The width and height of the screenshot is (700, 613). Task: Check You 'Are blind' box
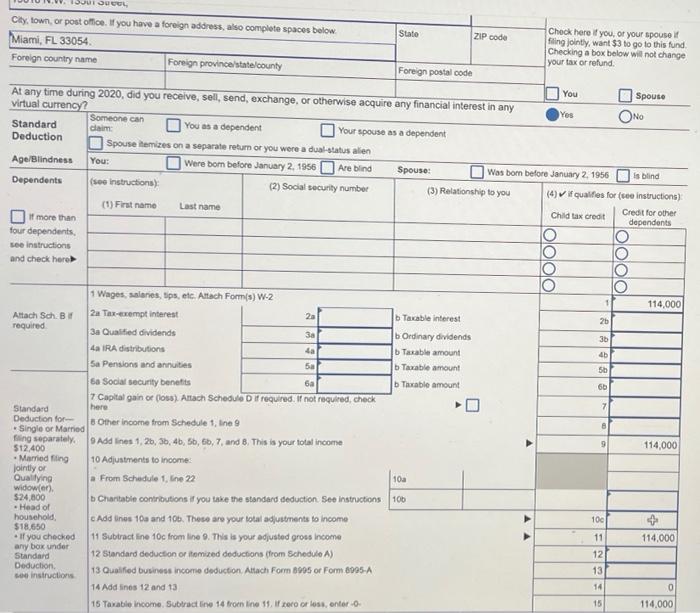click(x=328, y=168)
